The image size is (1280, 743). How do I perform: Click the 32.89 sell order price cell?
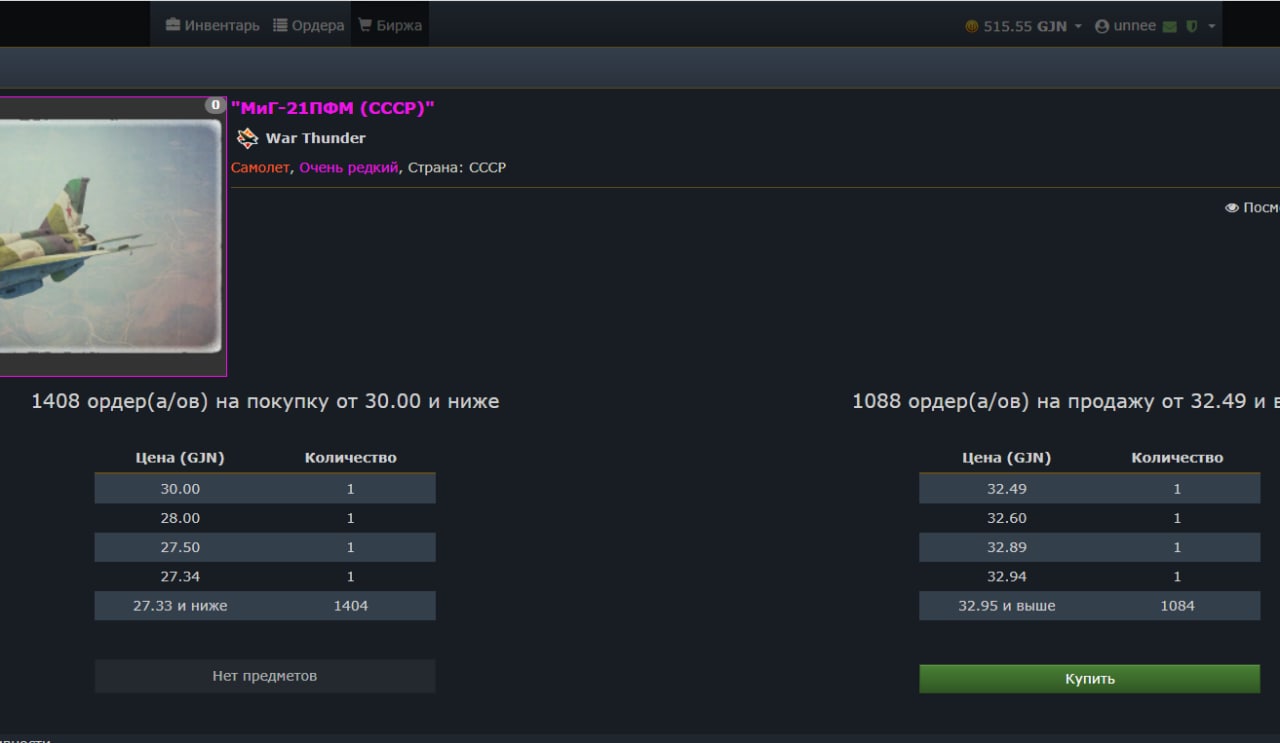click(1006, 547)
